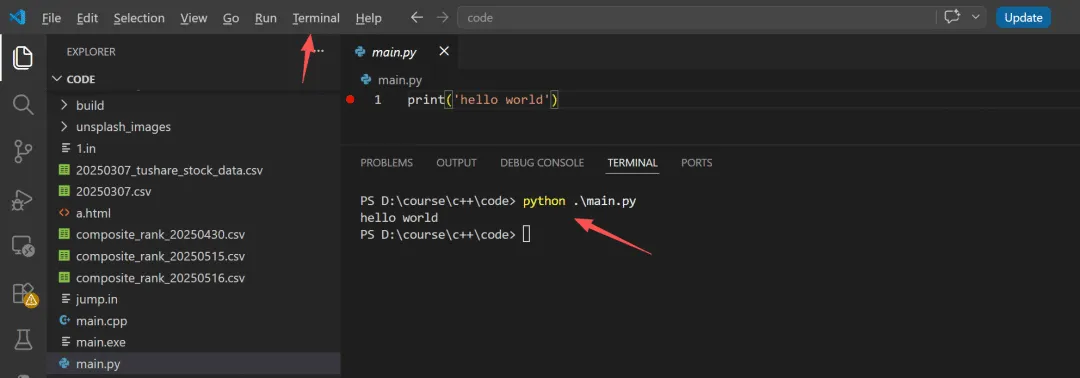Click the Update button
This screenshot has height=378, width=1080.
coord(1023,18)
